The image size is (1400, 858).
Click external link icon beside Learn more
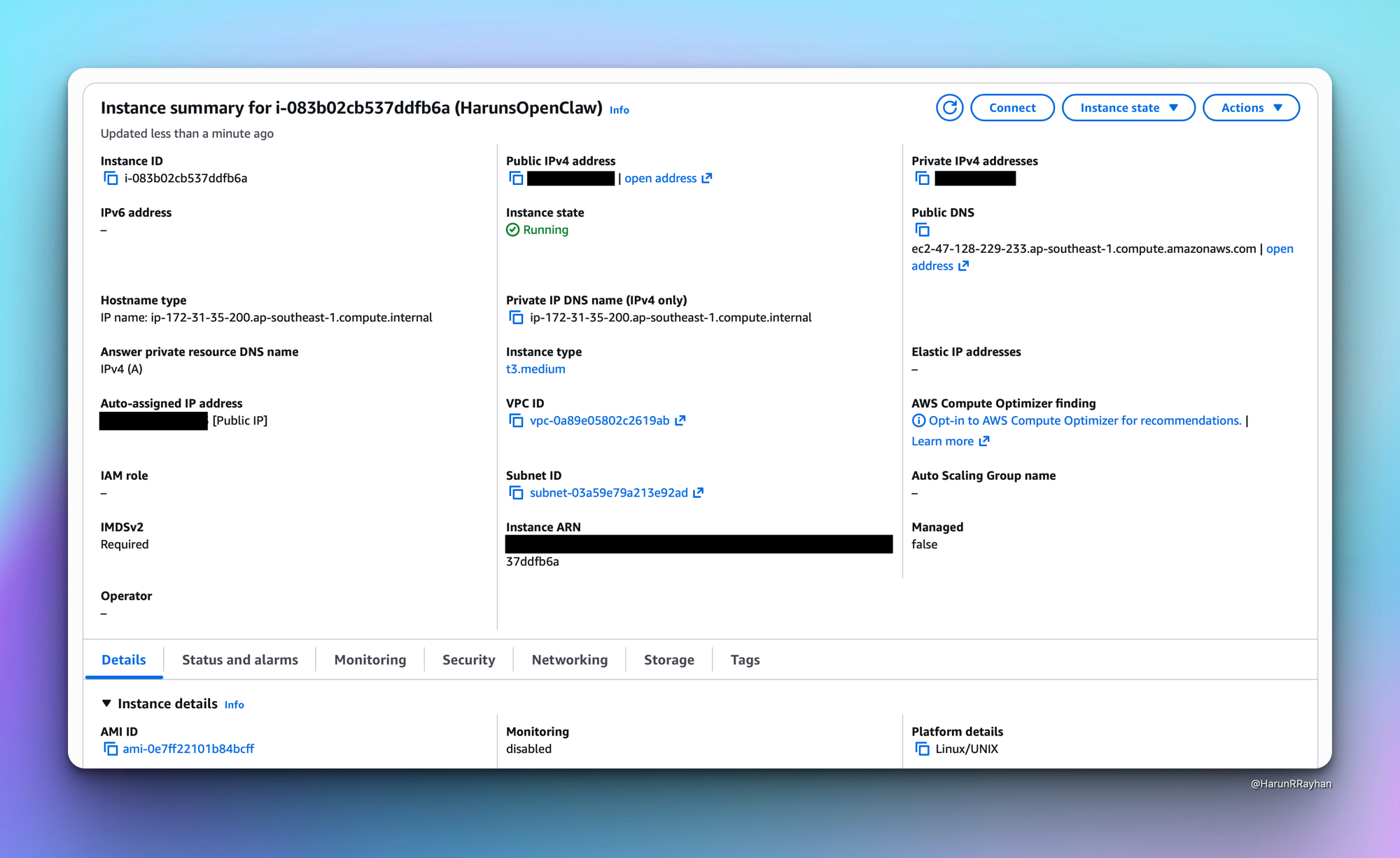click(x=984, y=441)
